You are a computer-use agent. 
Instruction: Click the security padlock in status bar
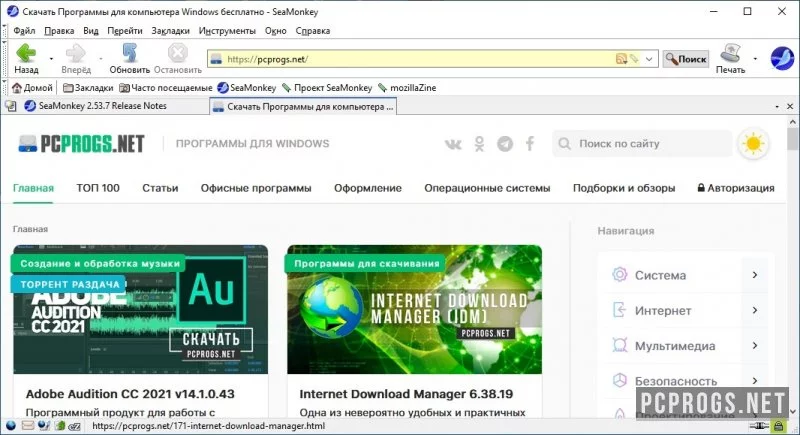(778, 425)
